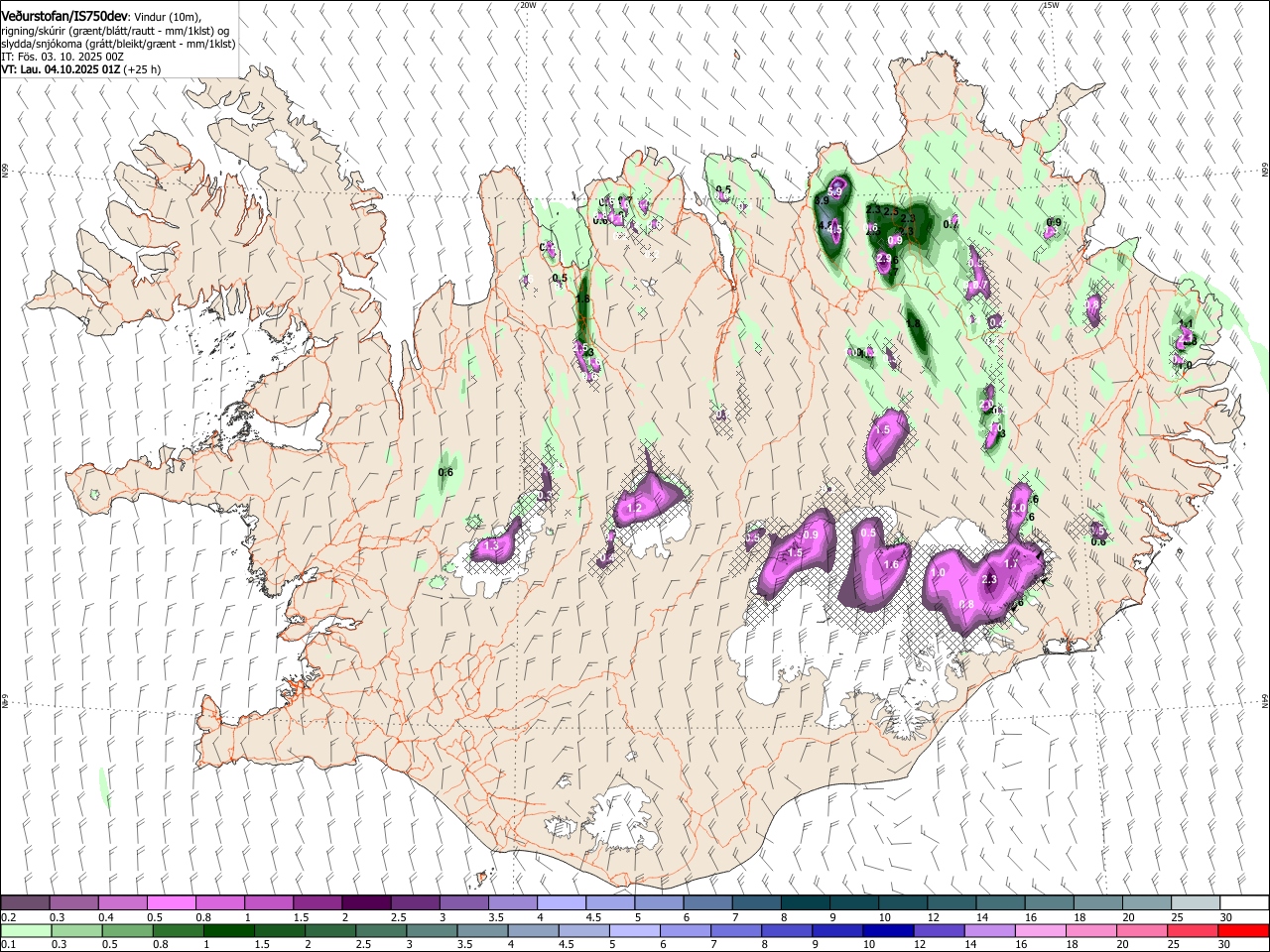Click the 'slydda/snjókoma' legend description line
The height and width of the screenshot is (952, 1270).
[118, 44]
